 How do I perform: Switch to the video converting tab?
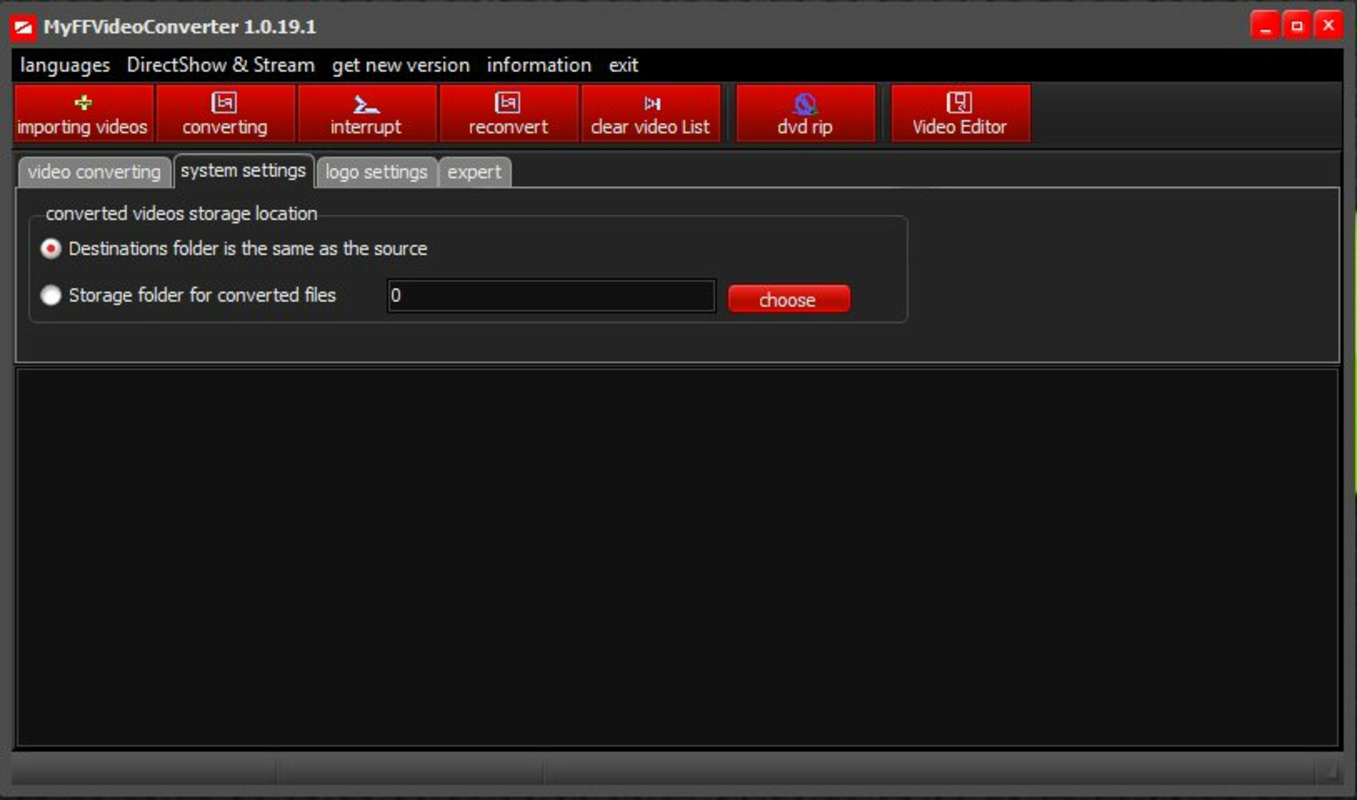coord(95,172)
